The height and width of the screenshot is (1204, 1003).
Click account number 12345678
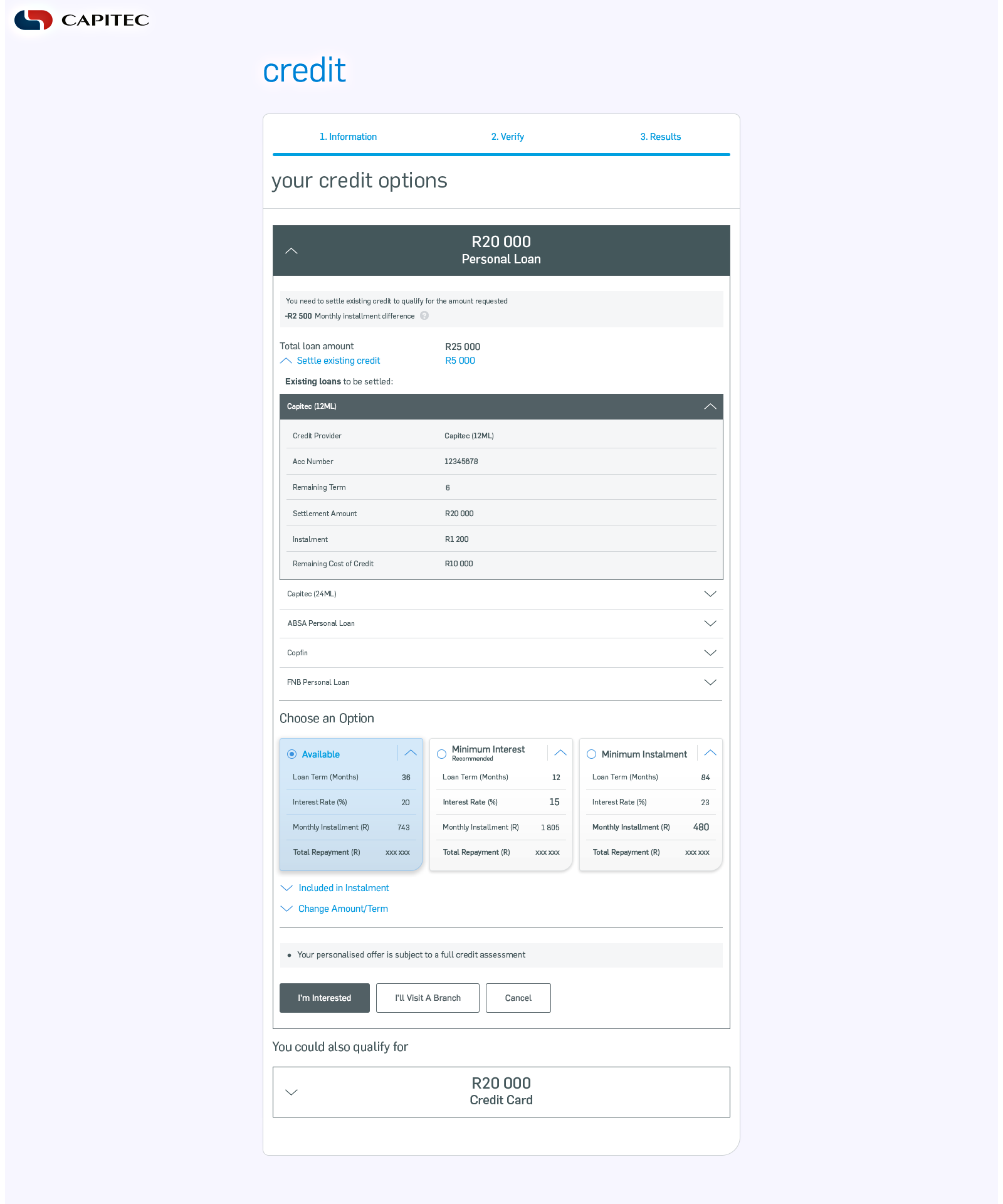pyautogui.click(x=461, y=462)
